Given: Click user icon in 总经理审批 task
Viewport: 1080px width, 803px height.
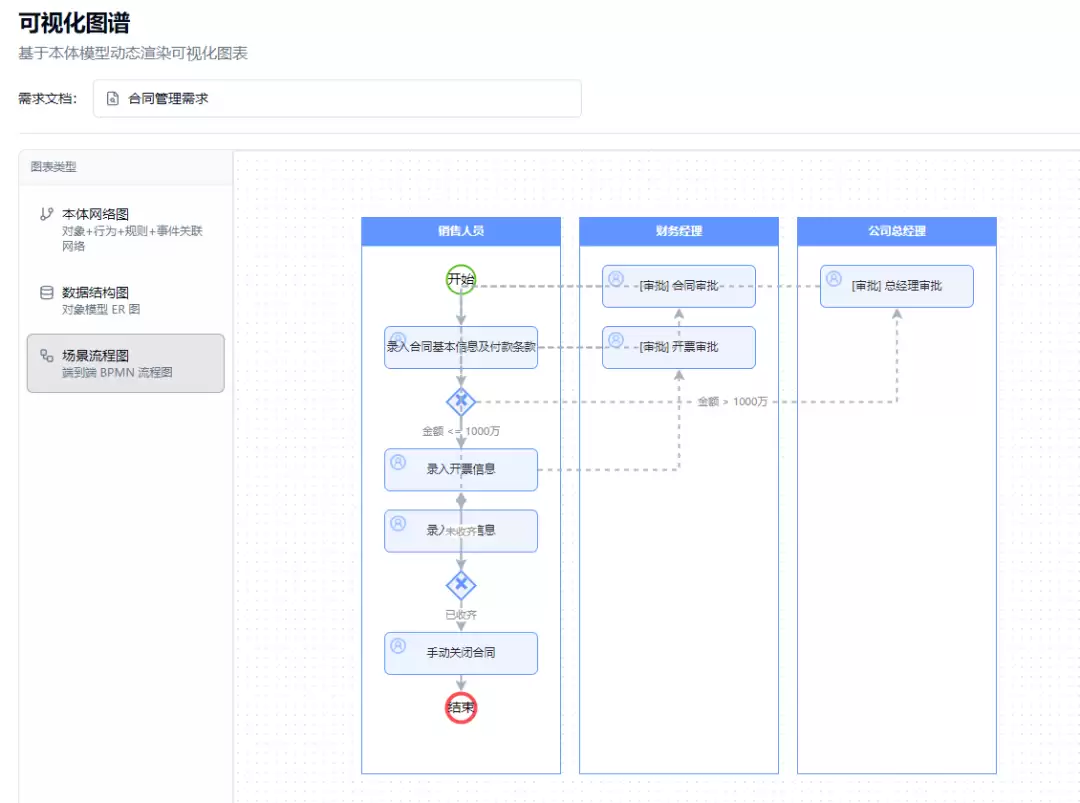Looking at the screenshot, I should (834, 278).
